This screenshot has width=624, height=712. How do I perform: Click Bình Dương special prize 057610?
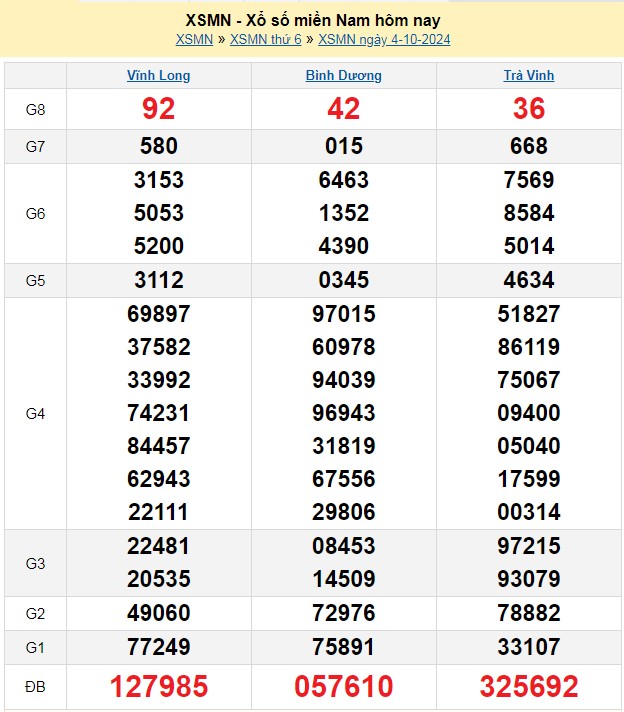[343, 686]
